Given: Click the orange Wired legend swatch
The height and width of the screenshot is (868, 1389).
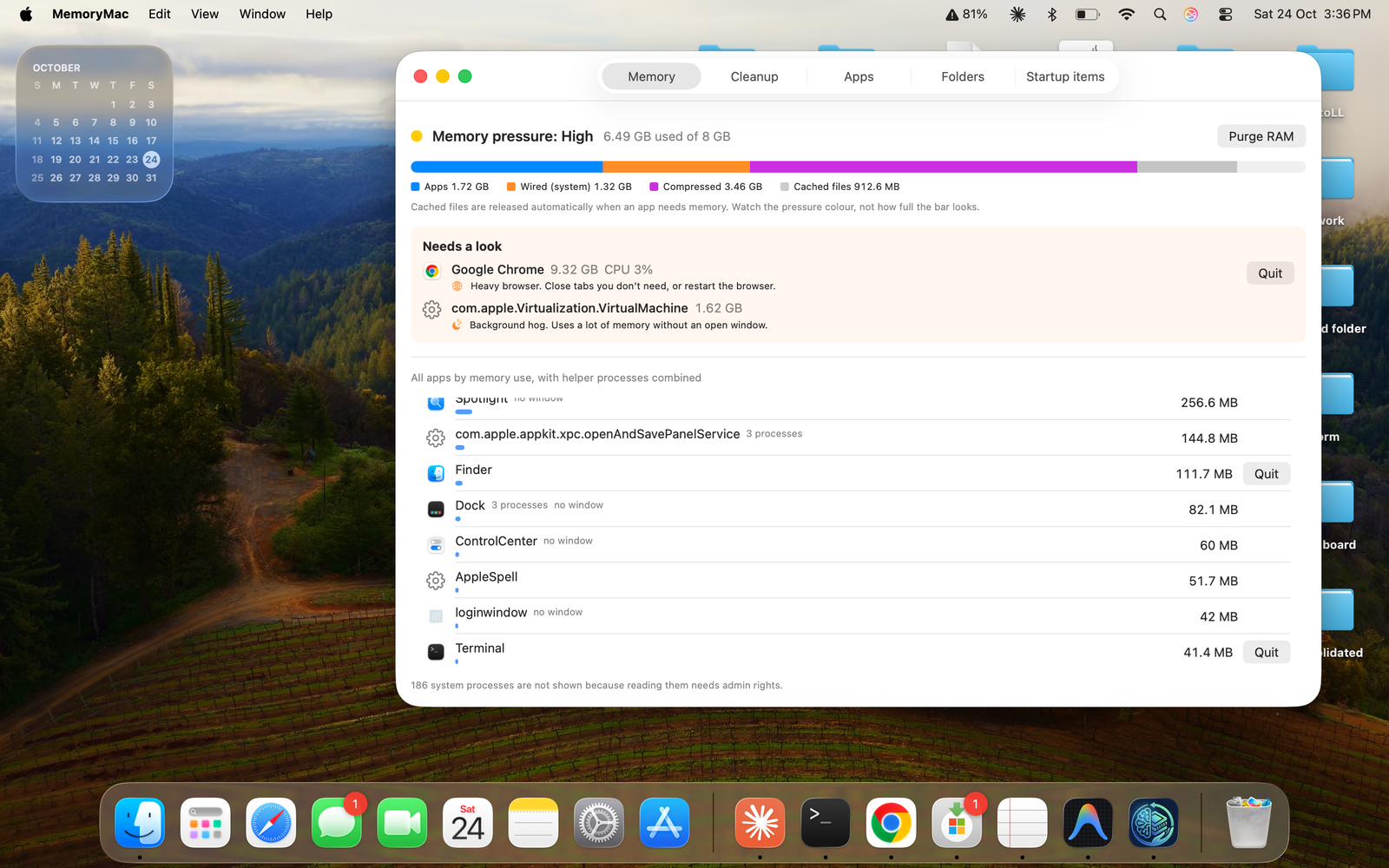Looking at the screenshot, I should click(511, 187).
